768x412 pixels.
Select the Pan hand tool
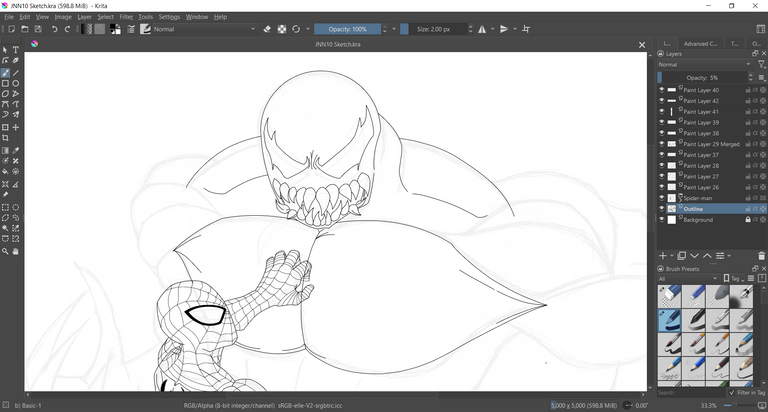click(x=16, y=251)
